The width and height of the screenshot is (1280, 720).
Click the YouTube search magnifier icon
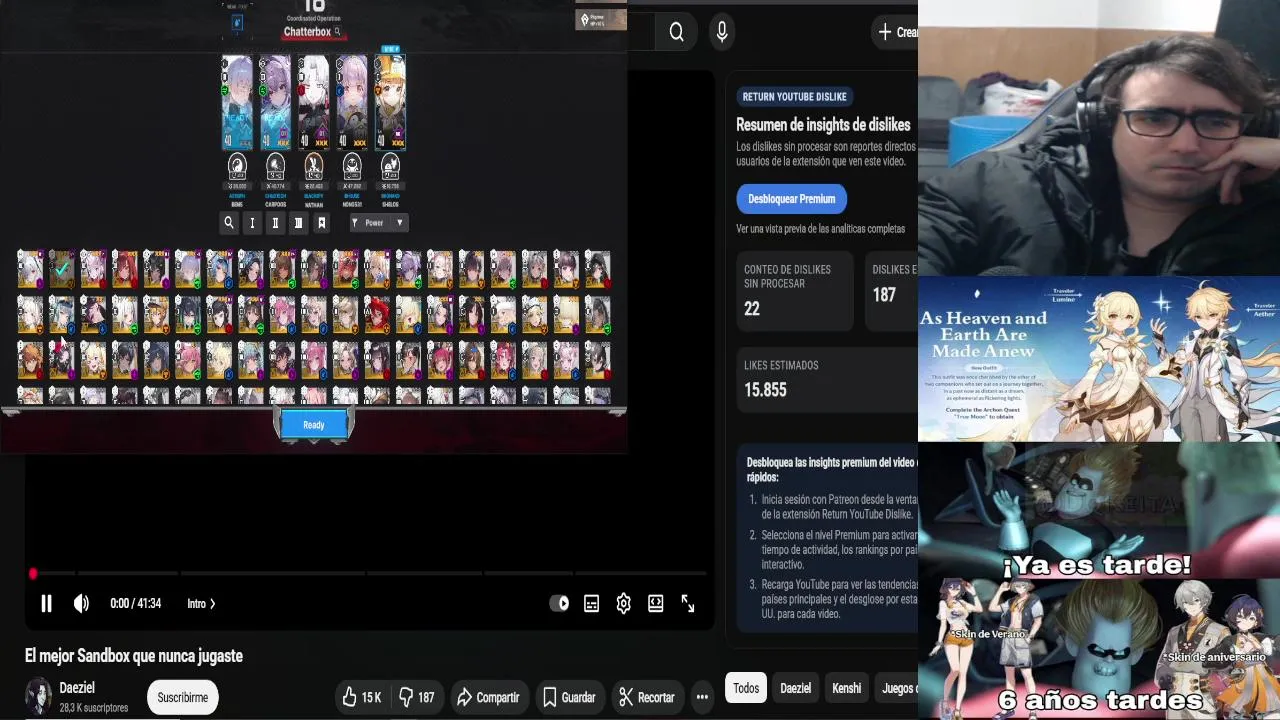tap(677, 32)
